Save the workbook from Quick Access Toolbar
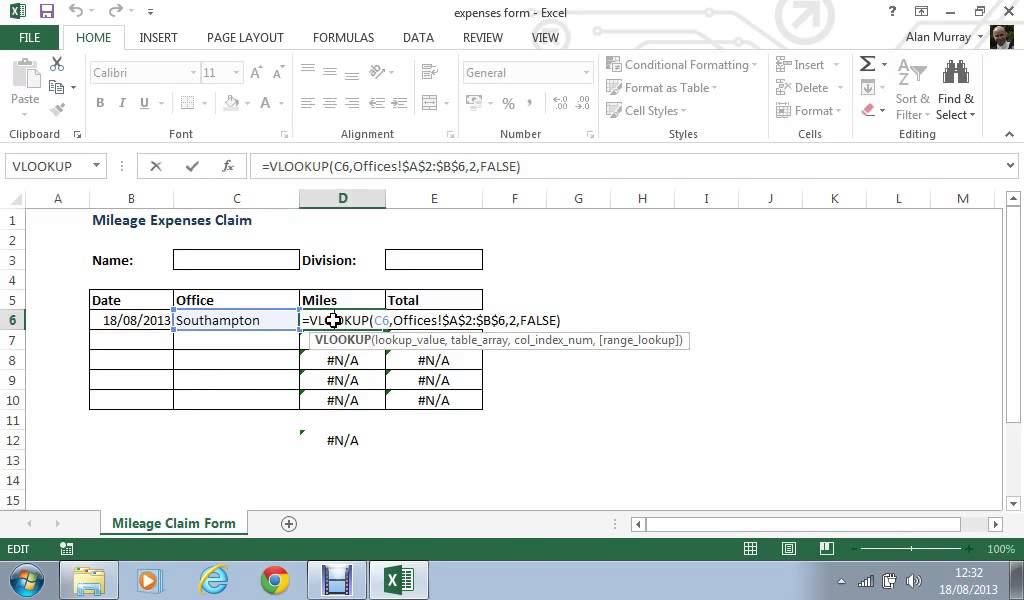This screenshot has width=1024, height=600. click(x=46, y=12)
